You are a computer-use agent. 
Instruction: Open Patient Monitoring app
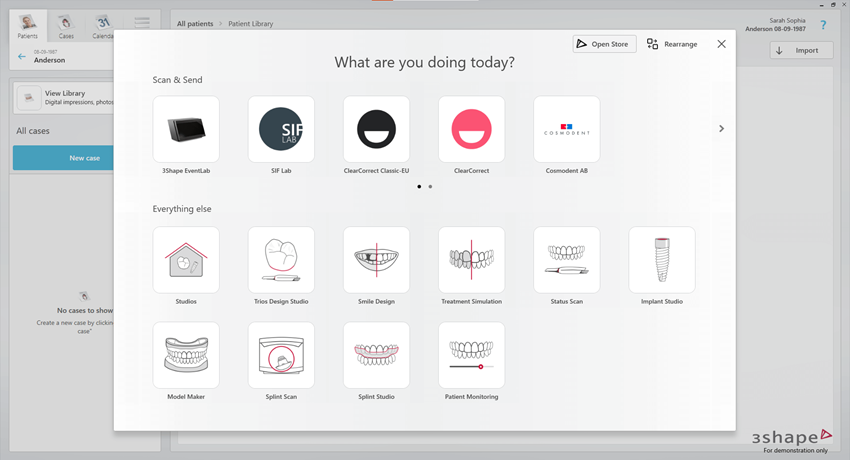tap(471, 355)
